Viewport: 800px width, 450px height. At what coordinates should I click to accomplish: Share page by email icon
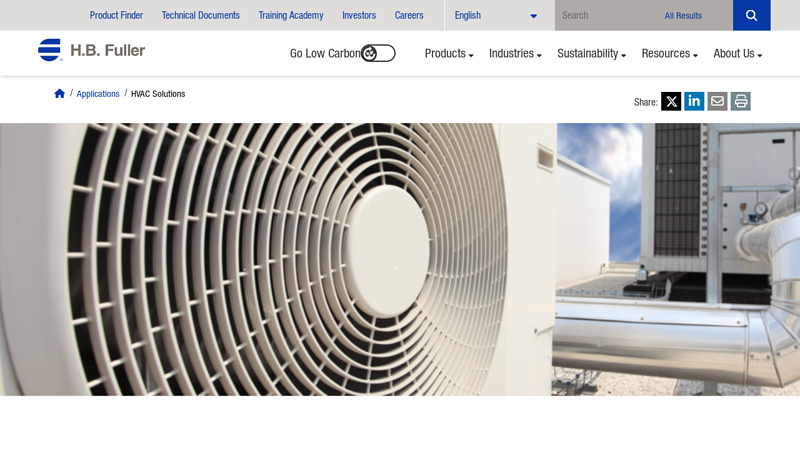point(717,101)
